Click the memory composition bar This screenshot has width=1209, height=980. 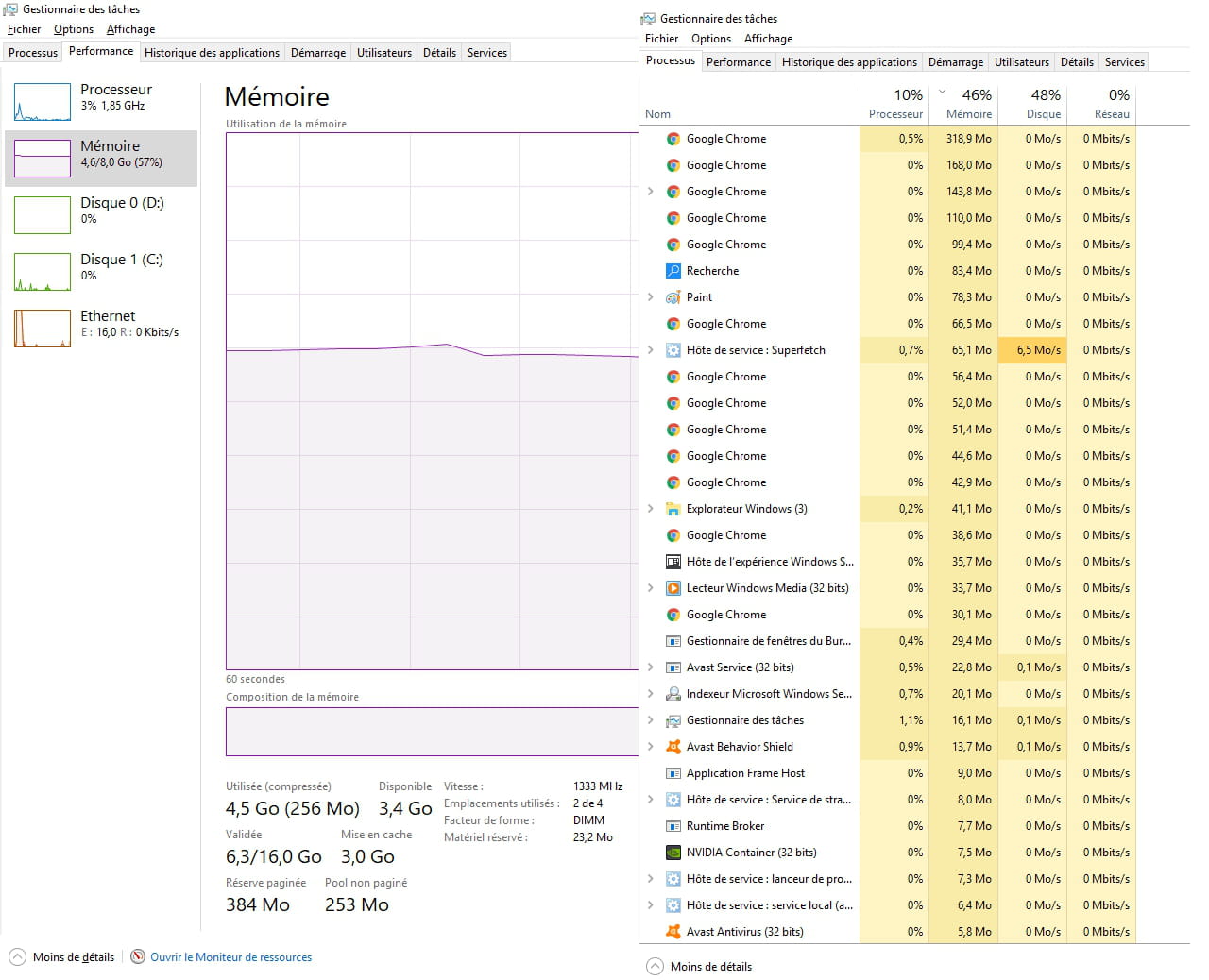433,732
